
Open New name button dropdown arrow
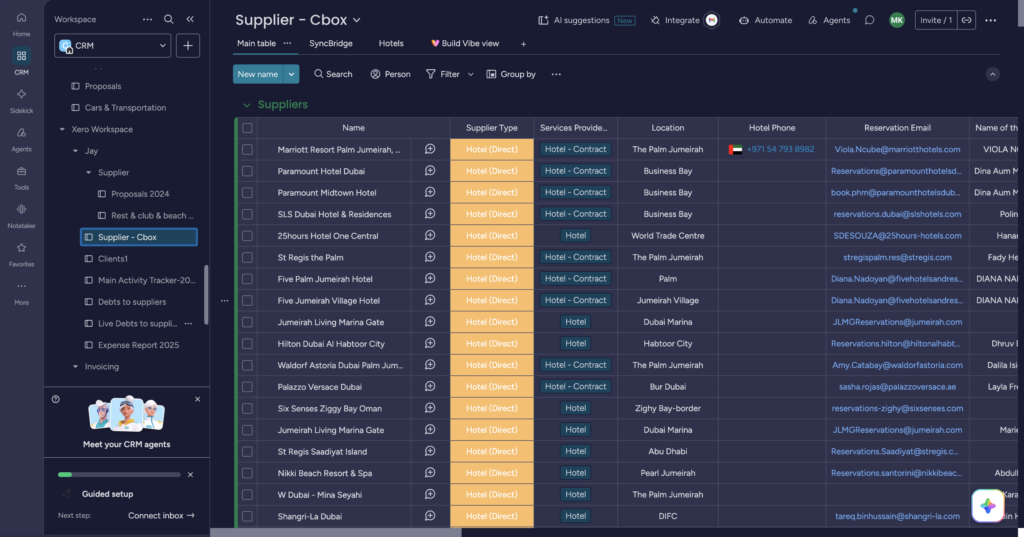(291, 74)
